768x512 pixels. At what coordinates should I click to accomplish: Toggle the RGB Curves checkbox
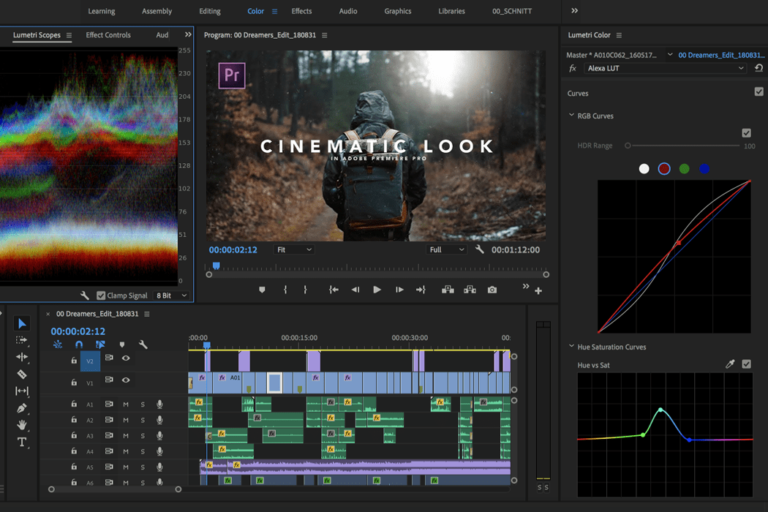tap(746, 133)
